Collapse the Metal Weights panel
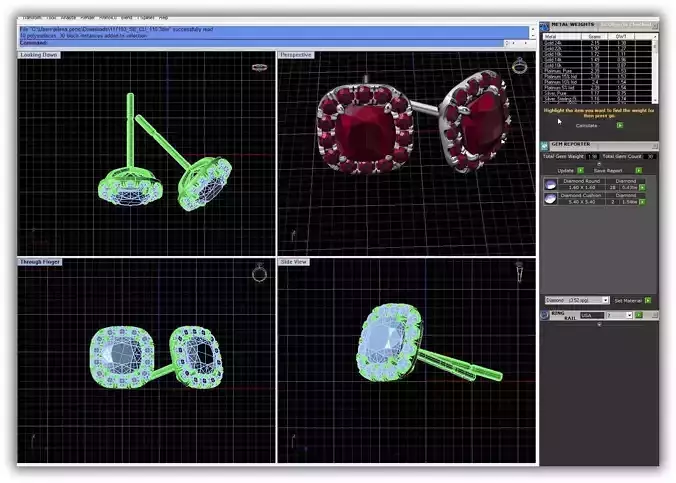Image resolution: width=676 pixels, height=483 pixels. pyautogui.click(x=655, y=26)
